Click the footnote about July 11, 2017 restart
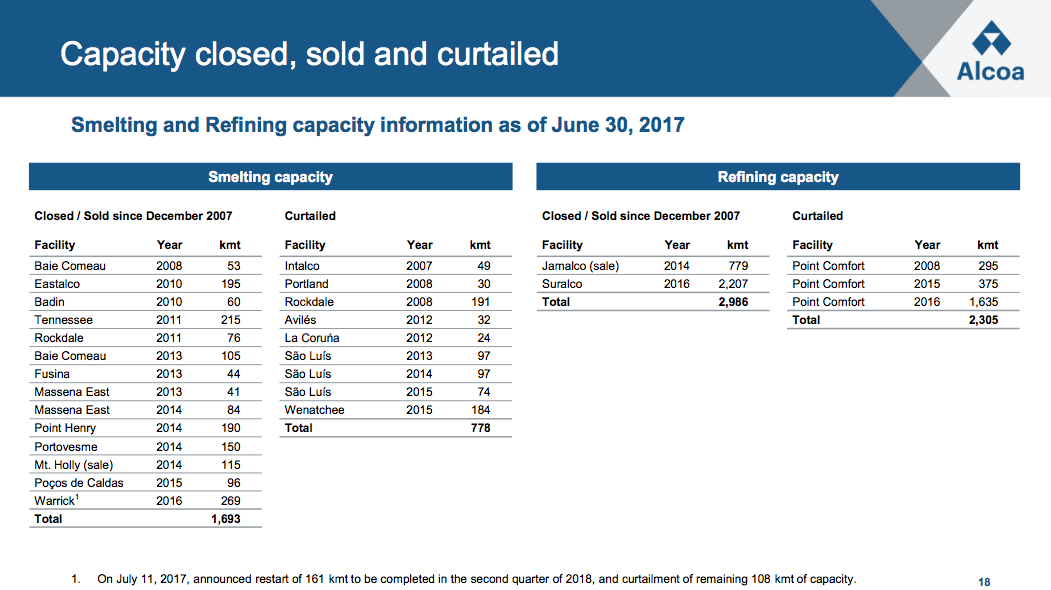The image size is (1051, 590). click(x=476, y=579)
